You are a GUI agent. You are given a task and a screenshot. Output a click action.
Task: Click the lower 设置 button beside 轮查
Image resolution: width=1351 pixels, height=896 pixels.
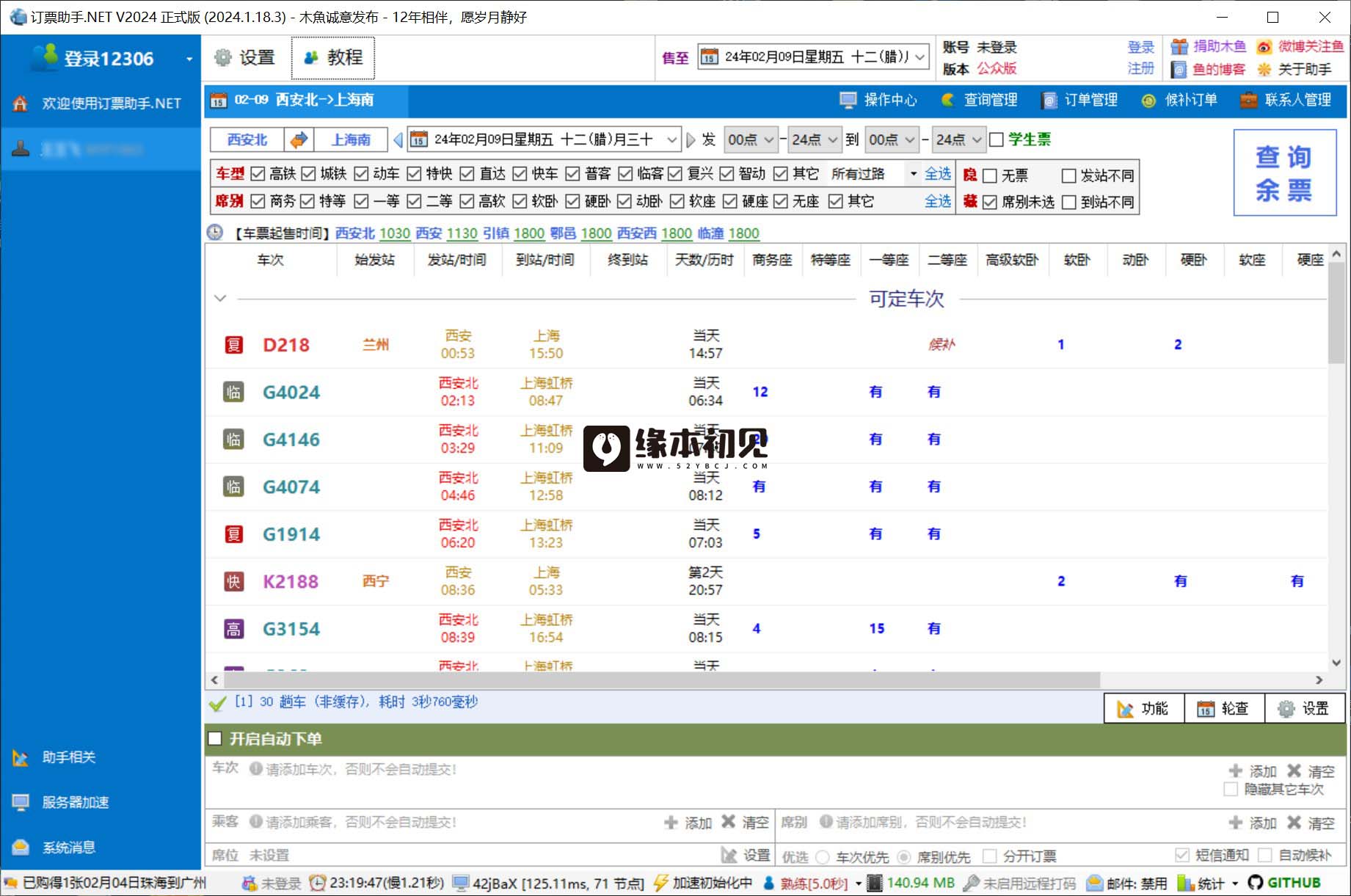tap(1304, 708)
